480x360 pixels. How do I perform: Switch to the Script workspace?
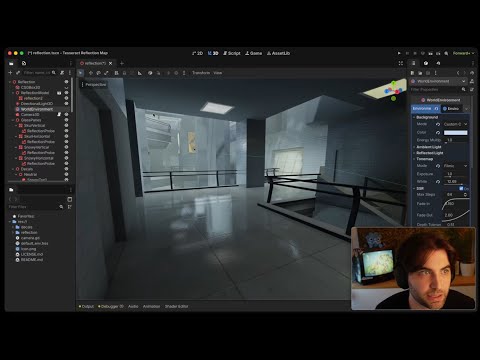232,53
